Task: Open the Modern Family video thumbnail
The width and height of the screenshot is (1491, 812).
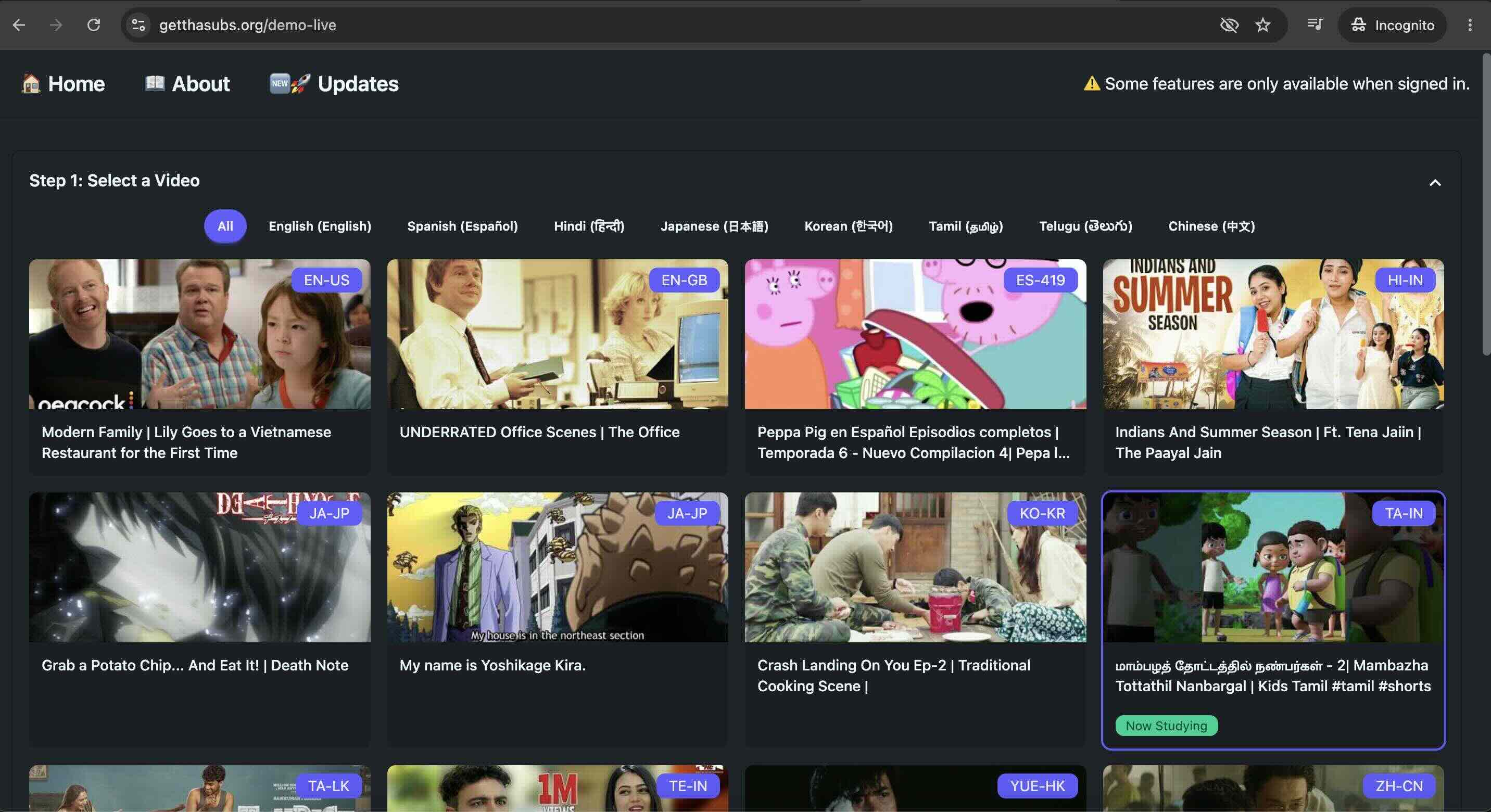Action: pos(200,334)
